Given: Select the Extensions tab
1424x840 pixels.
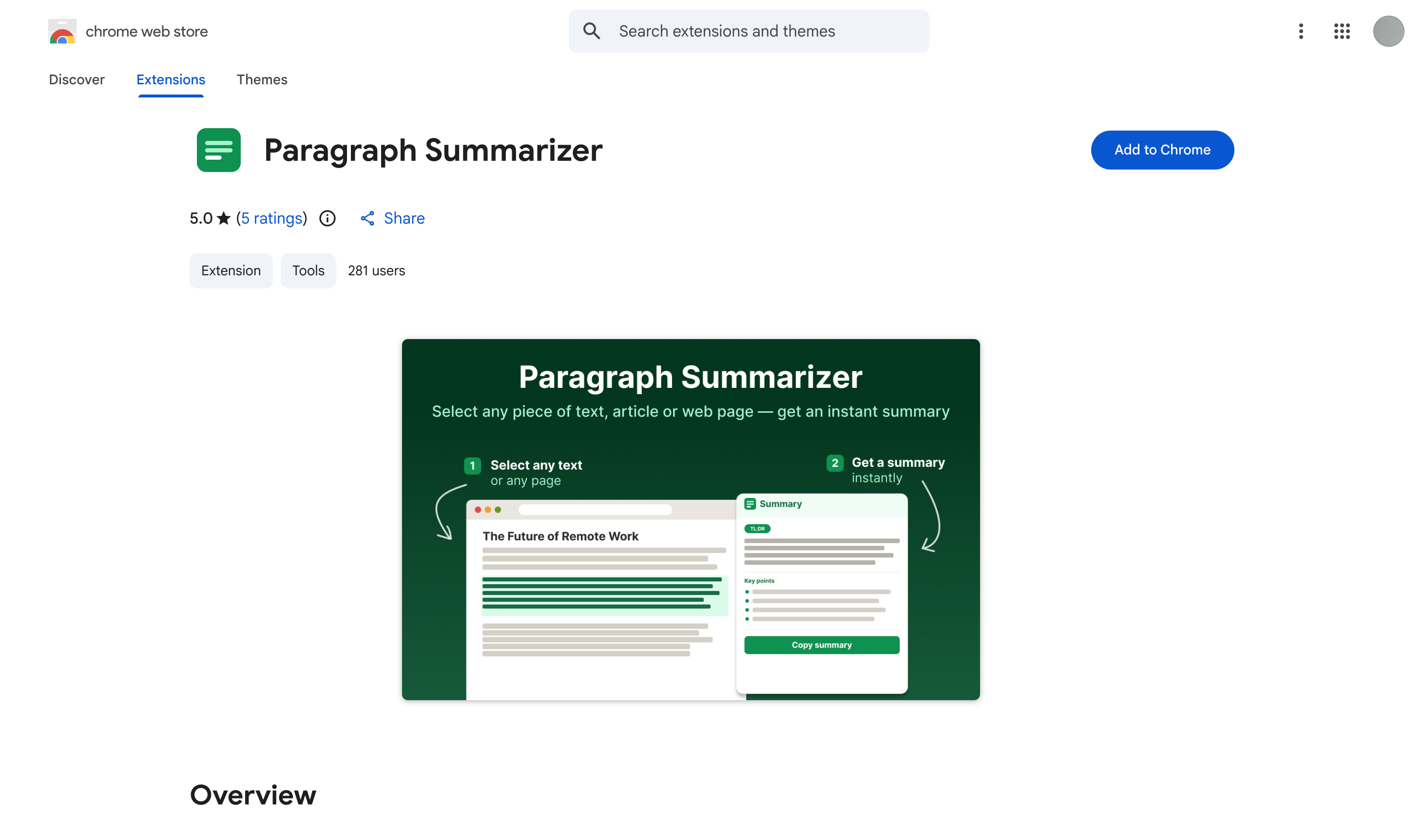Looking at the screenshot, I should point(171,80).
